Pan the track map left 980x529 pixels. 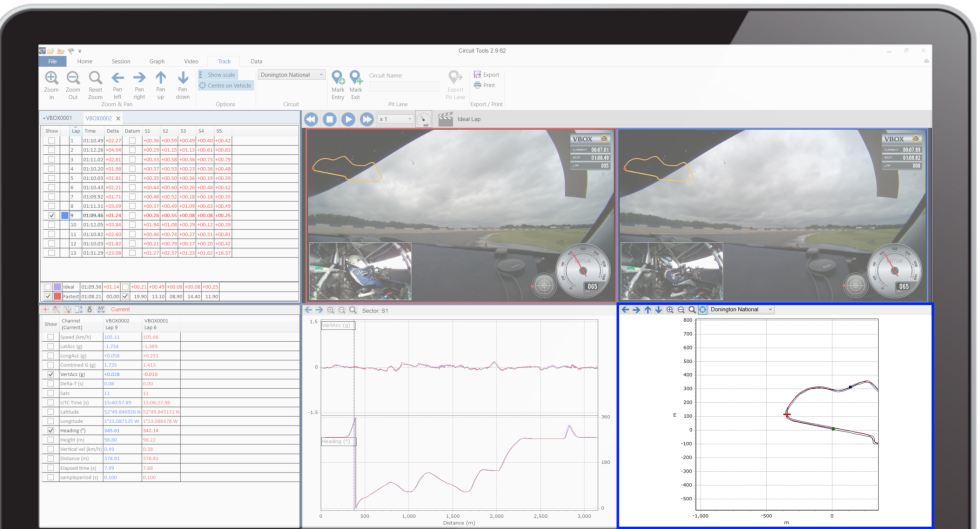(118, 78)
